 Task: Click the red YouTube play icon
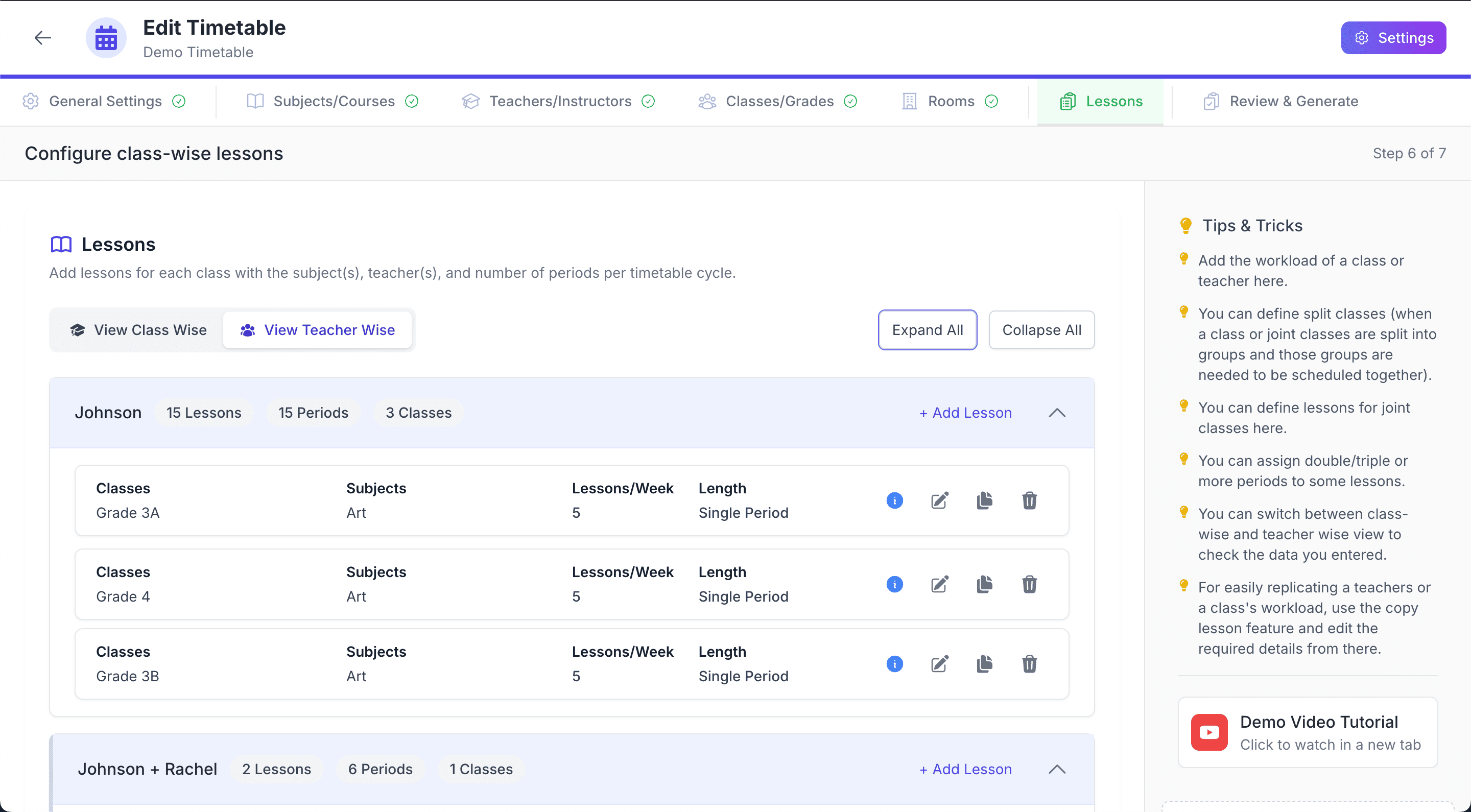tap(1209, 733)
